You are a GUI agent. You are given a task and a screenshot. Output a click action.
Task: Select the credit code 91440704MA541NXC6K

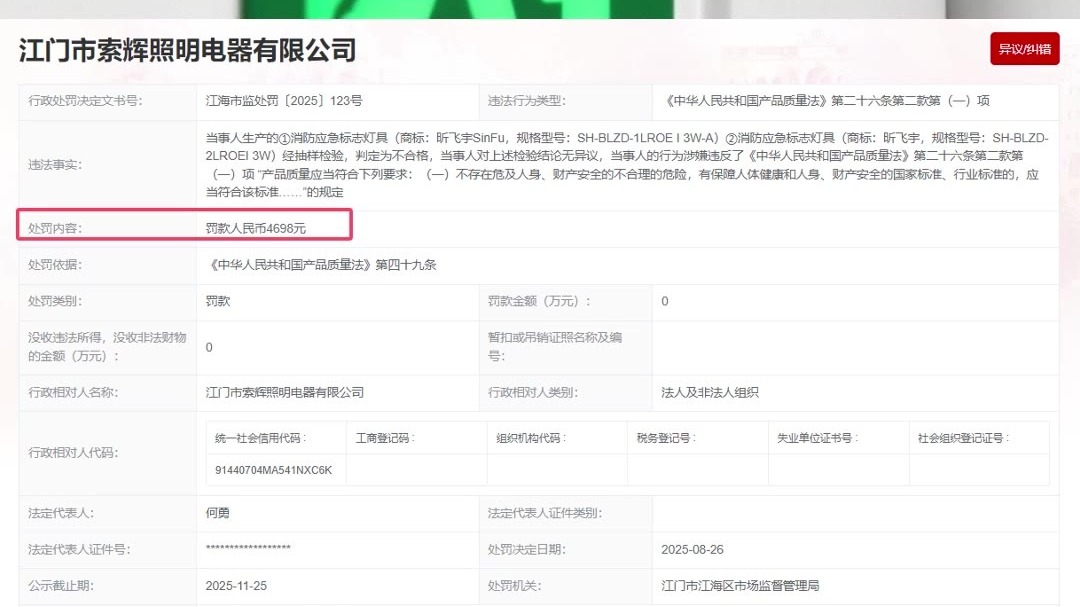click(x=273, y=469)
